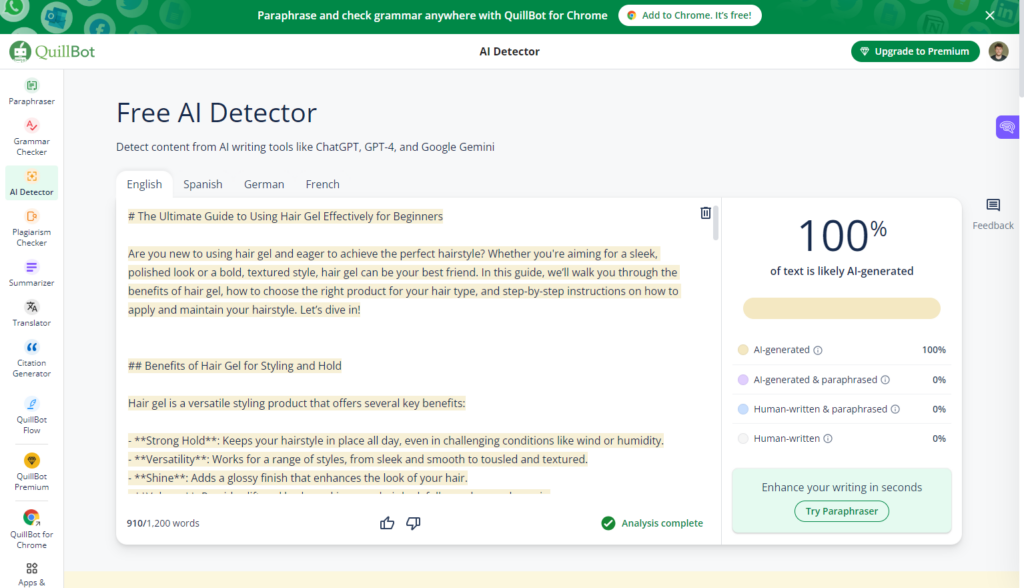Click '100%' result score
The height and width of the screenshot is (588, 1024).
[x=842, y=235]
